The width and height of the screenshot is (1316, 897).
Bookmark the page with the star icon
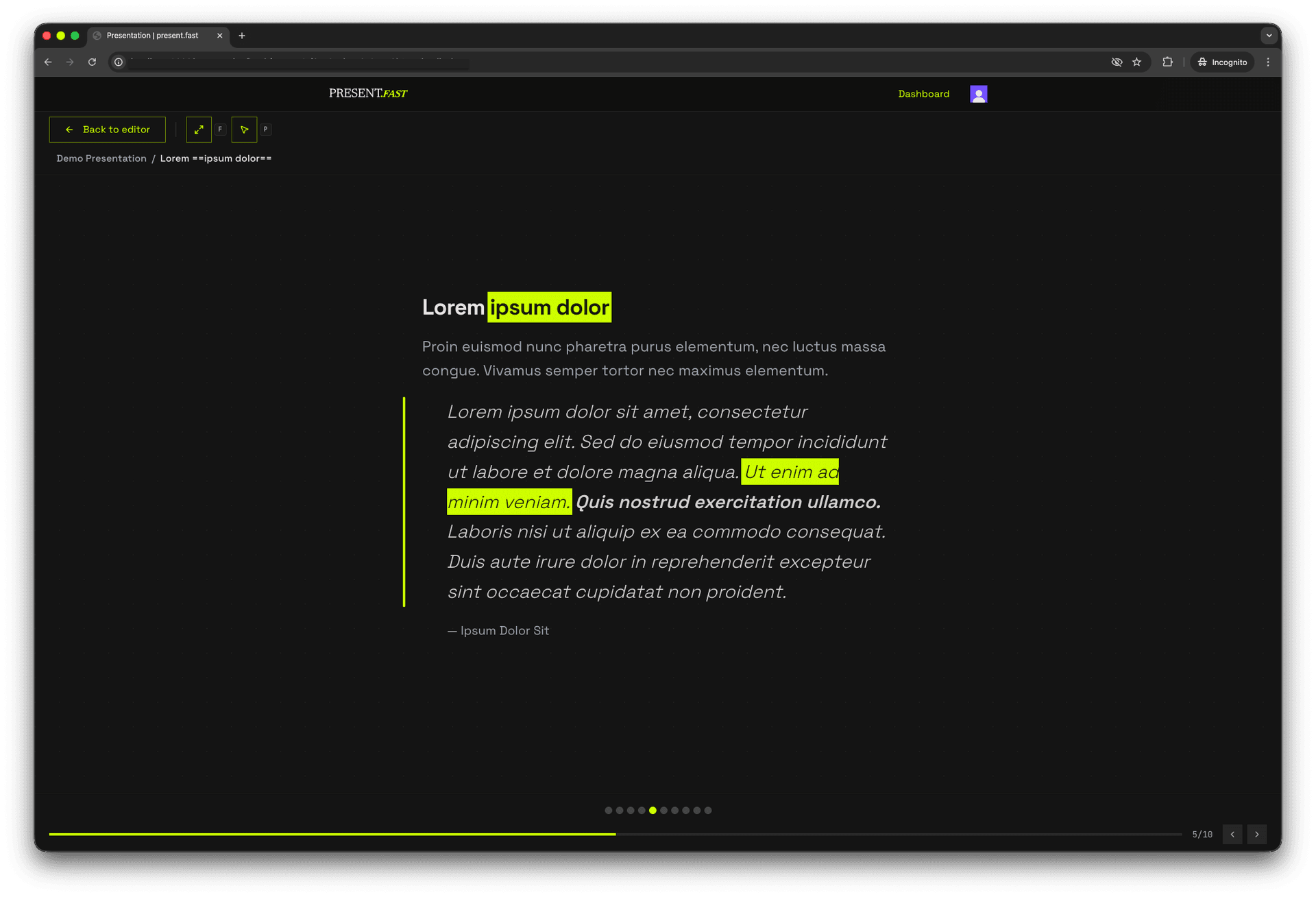click(x=1137, y=62)
